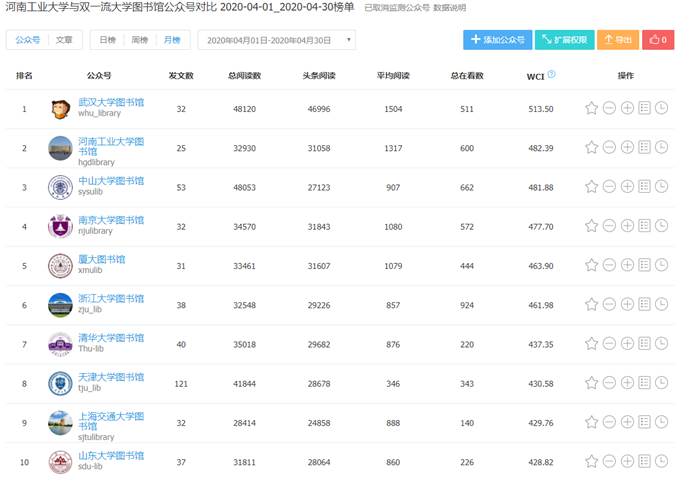Click the minus circle icon for 河南工业大学图书馆
The image size is (692, 481).
(609, 147)
